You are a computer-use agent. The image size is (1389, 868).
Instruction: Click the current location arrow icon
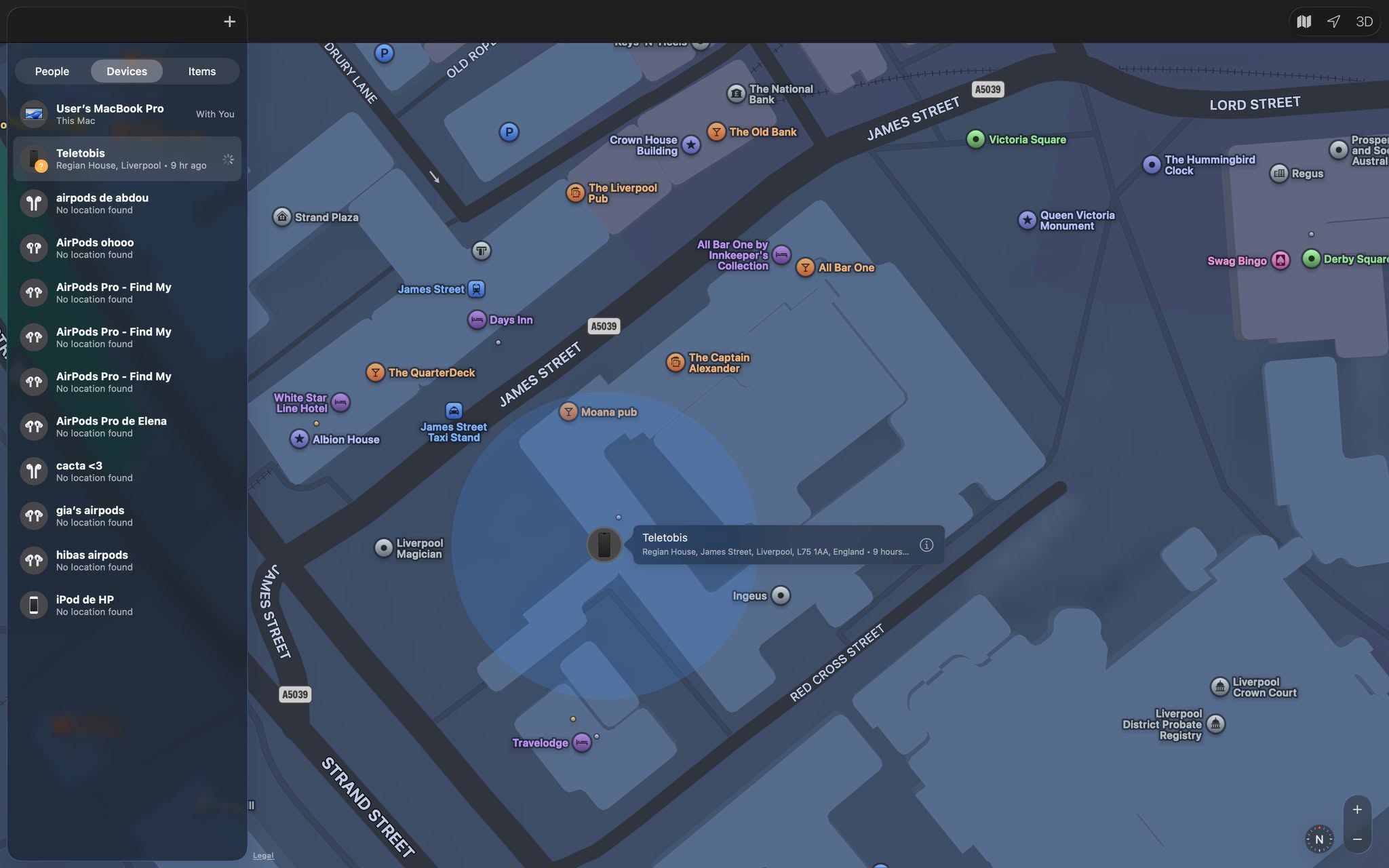(x=1333, y=22)
